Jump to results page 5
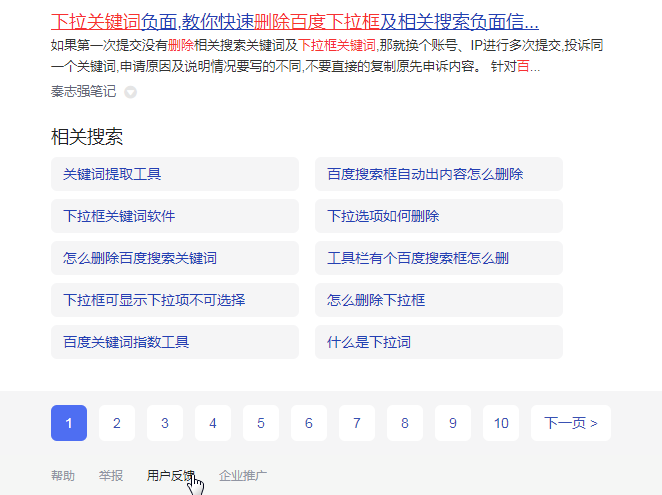Screen dimensions: 662x495 [261, 423]
